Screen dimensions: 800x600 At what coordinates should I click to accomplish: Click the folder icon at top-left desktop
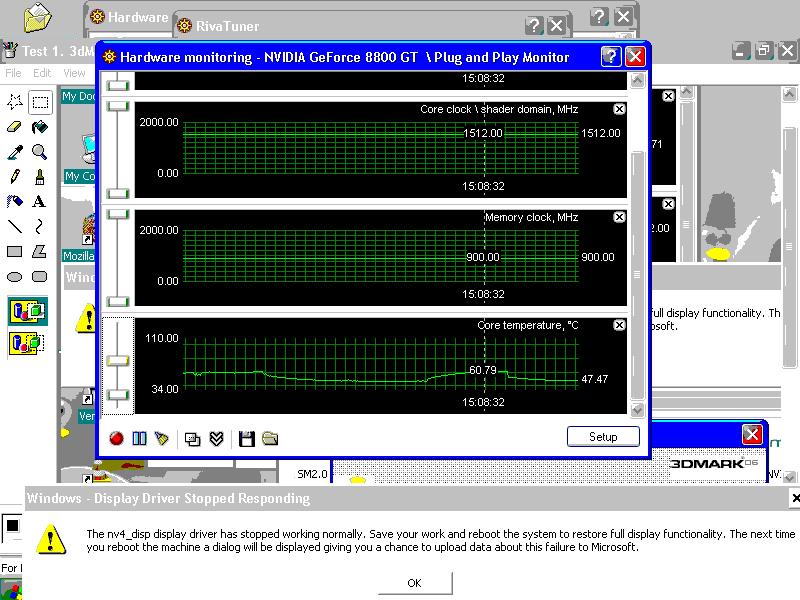[x=37, y=18]
